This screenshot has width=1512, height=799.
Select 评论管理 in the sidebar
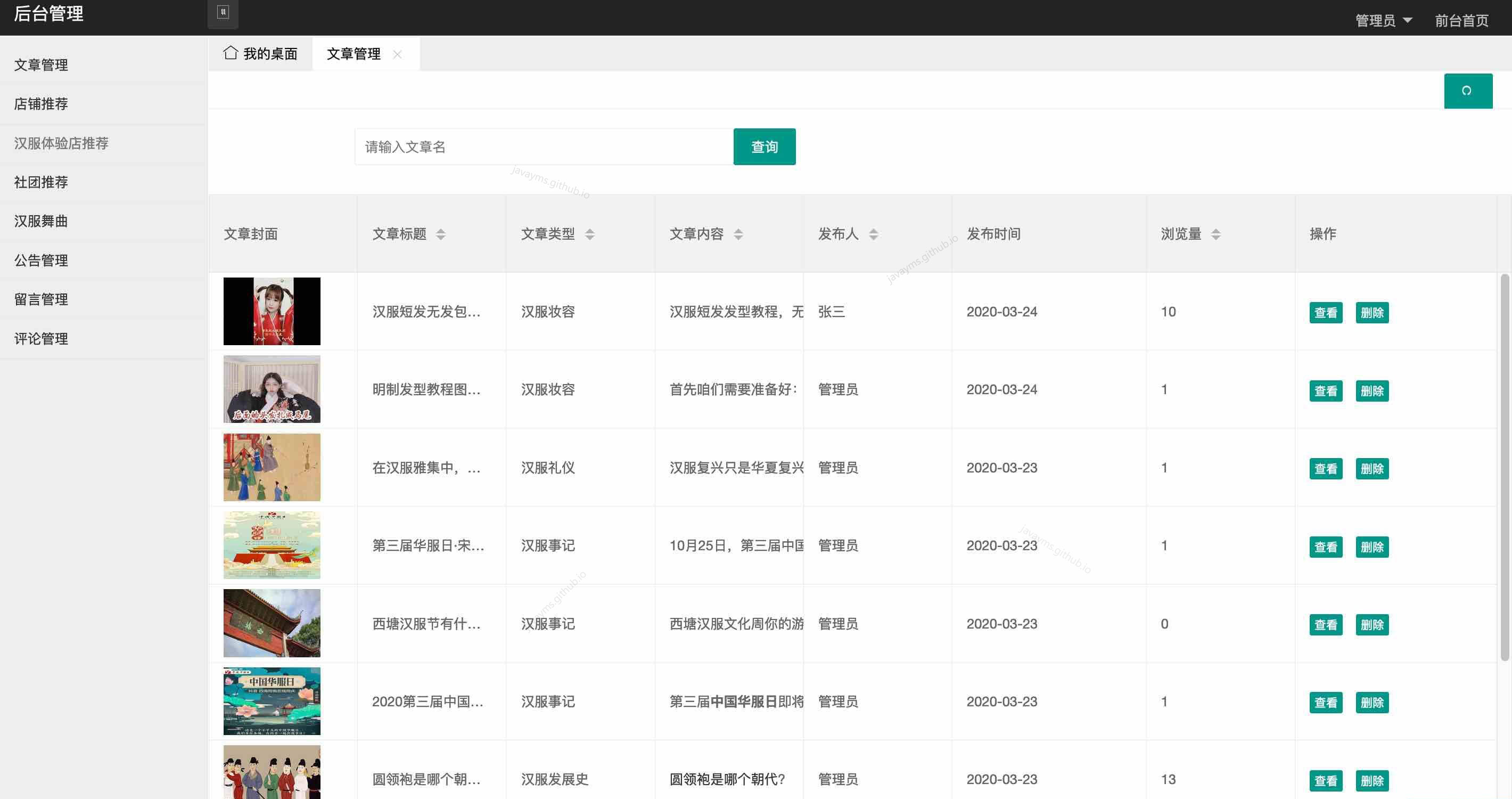(40, 338)
